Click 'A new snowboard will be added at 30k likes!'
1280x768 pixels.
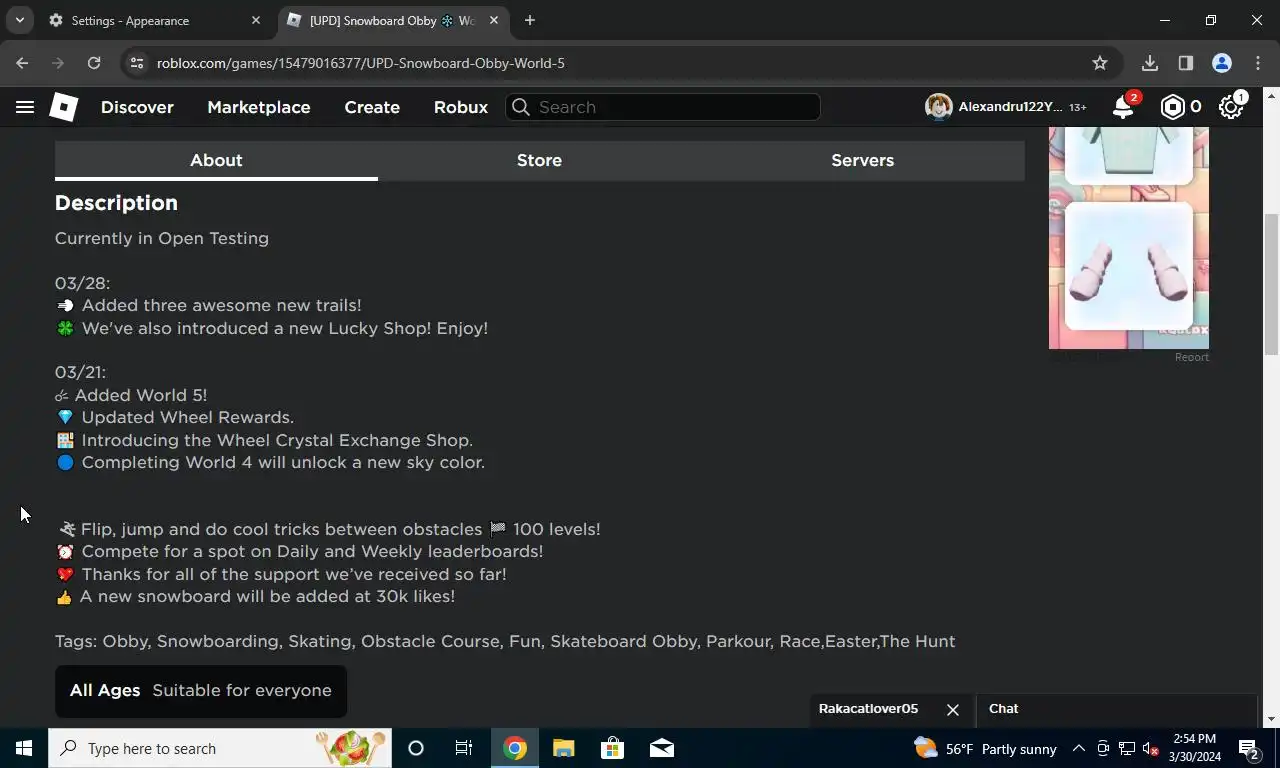click(x=255, y=596)
